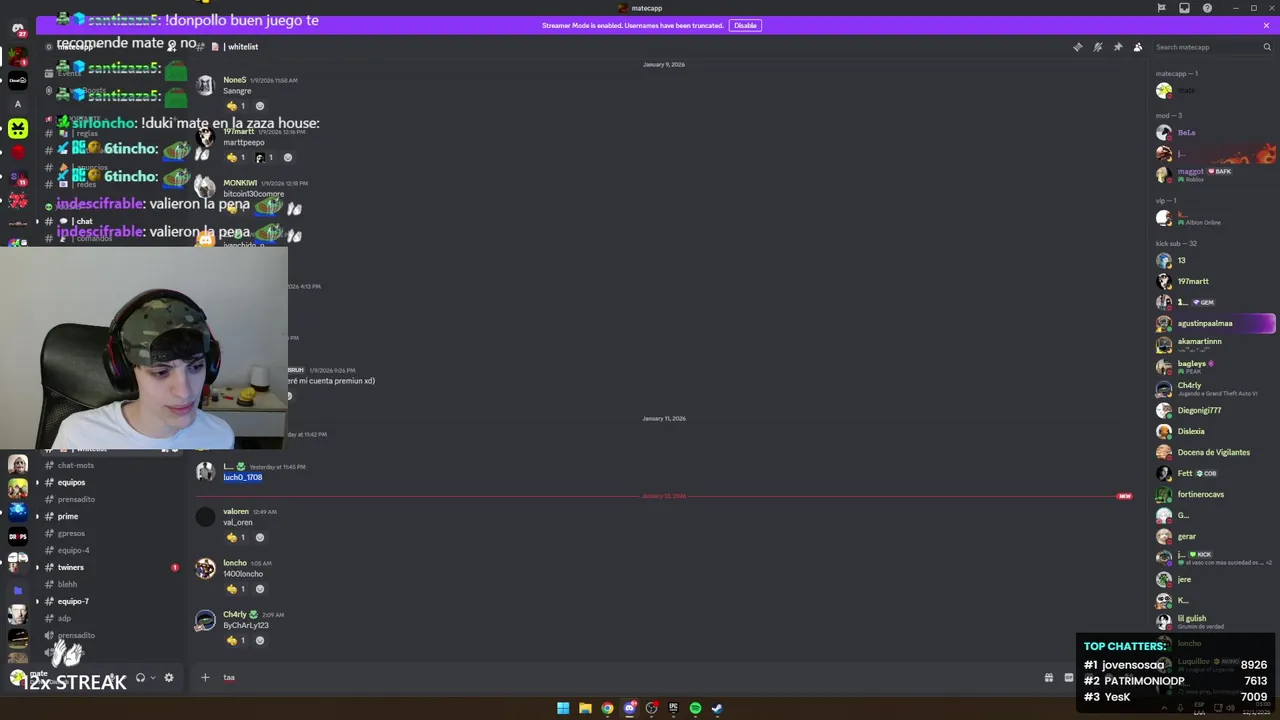This screenshot has width=1280, height=720.
Task: Open Threads icon in channel header
Action: click(x=1078, y=47)
